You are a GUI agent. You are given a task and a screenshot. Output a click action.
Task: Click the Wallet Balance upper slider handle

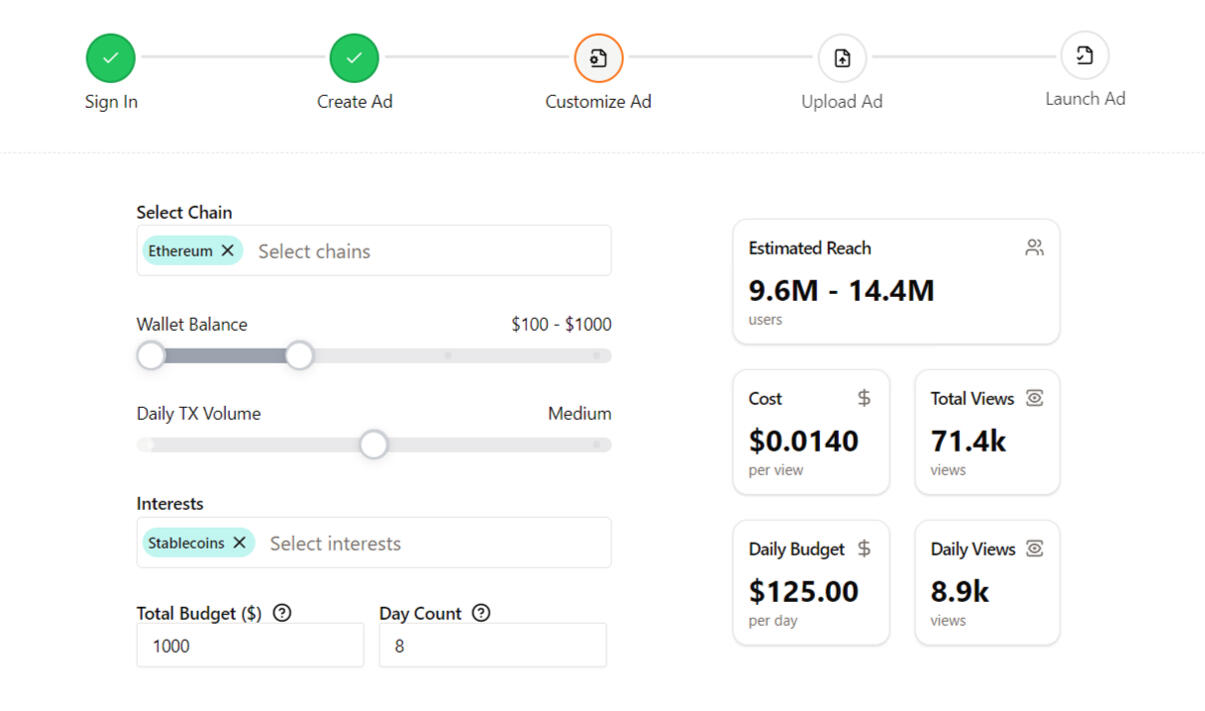pos(299,355)
